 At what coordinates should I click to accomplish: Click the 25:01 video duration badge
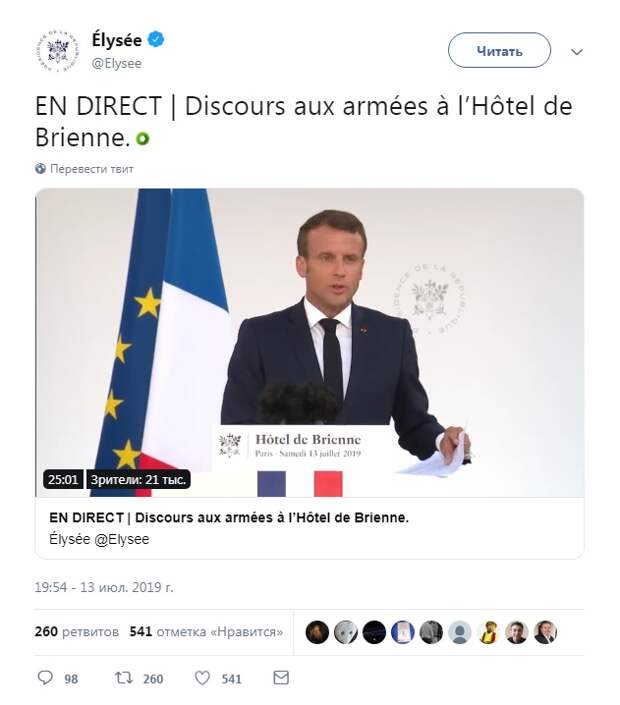[x=63, y=479]
